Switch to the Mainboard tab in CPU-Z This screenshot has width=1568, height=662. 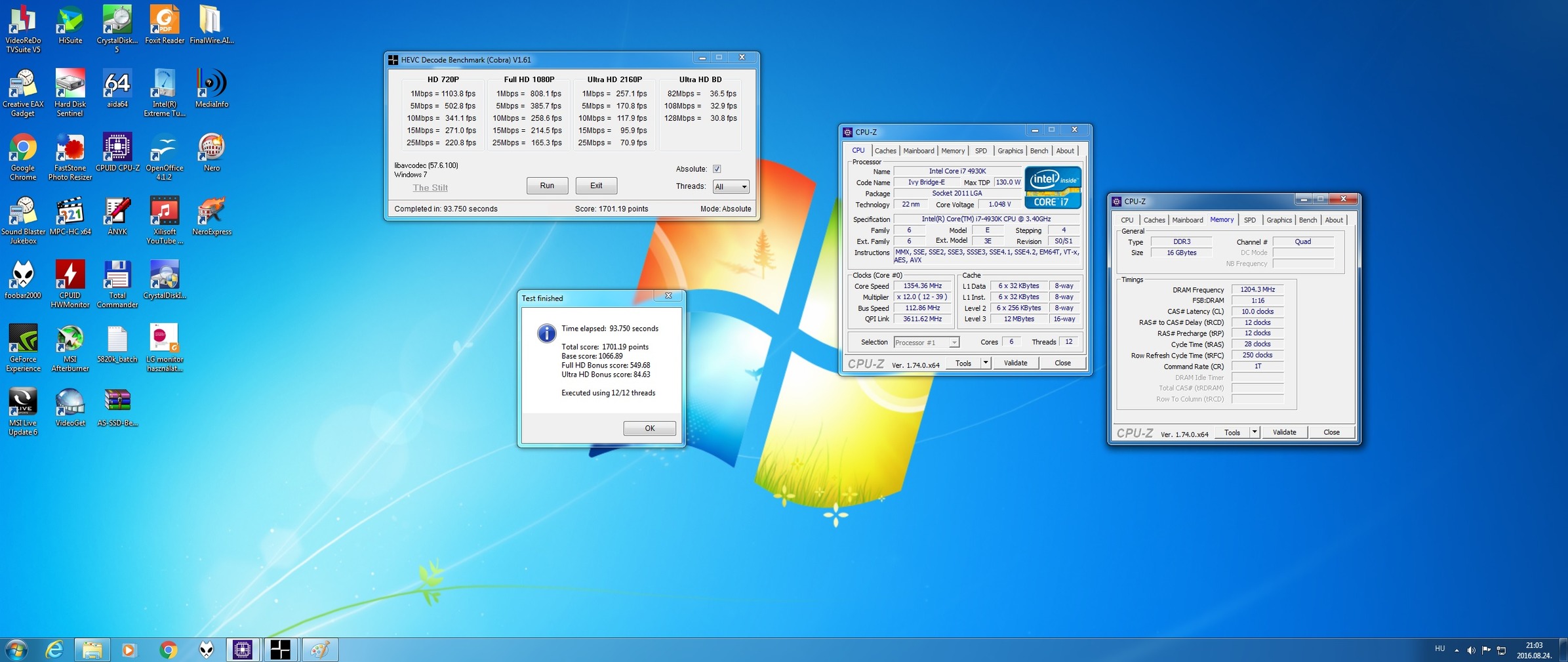[x=918, y=151]
